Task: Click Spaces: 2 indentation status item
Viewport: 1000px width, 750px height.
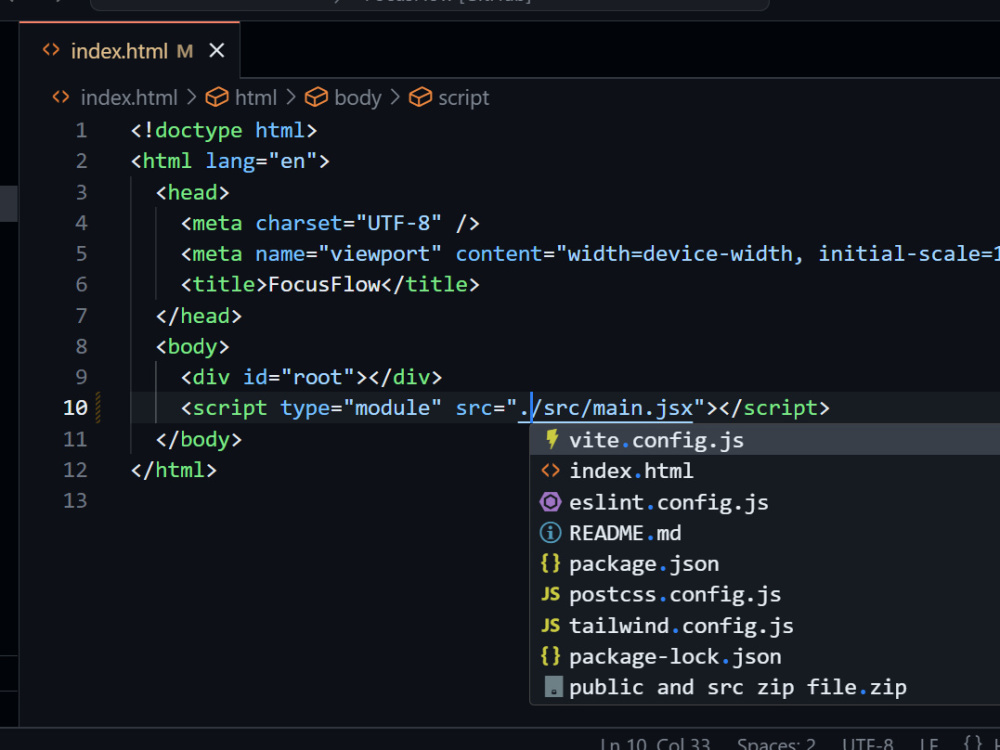Action: coord(776,744)
